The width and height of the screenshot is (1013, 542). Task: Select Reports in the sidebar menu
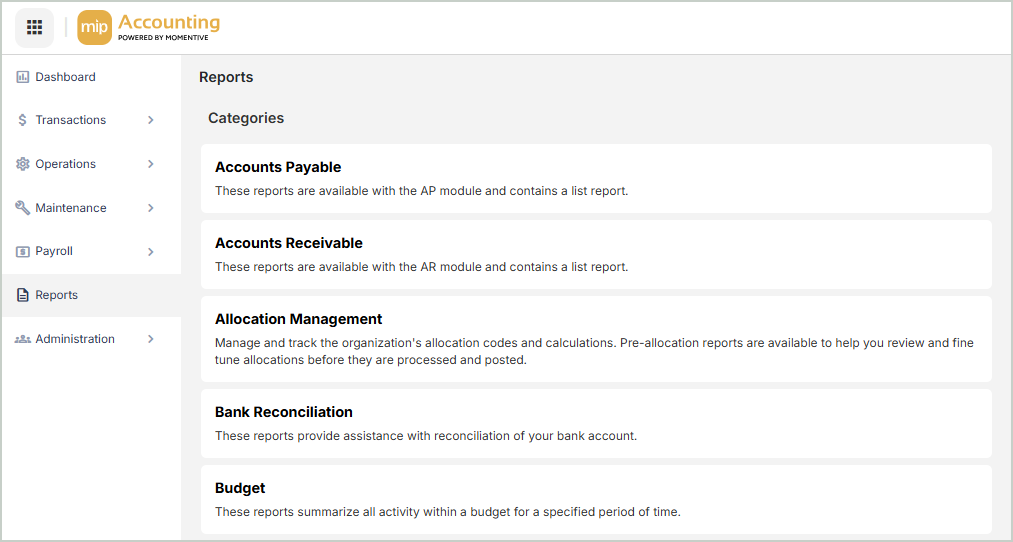point(57,295)
